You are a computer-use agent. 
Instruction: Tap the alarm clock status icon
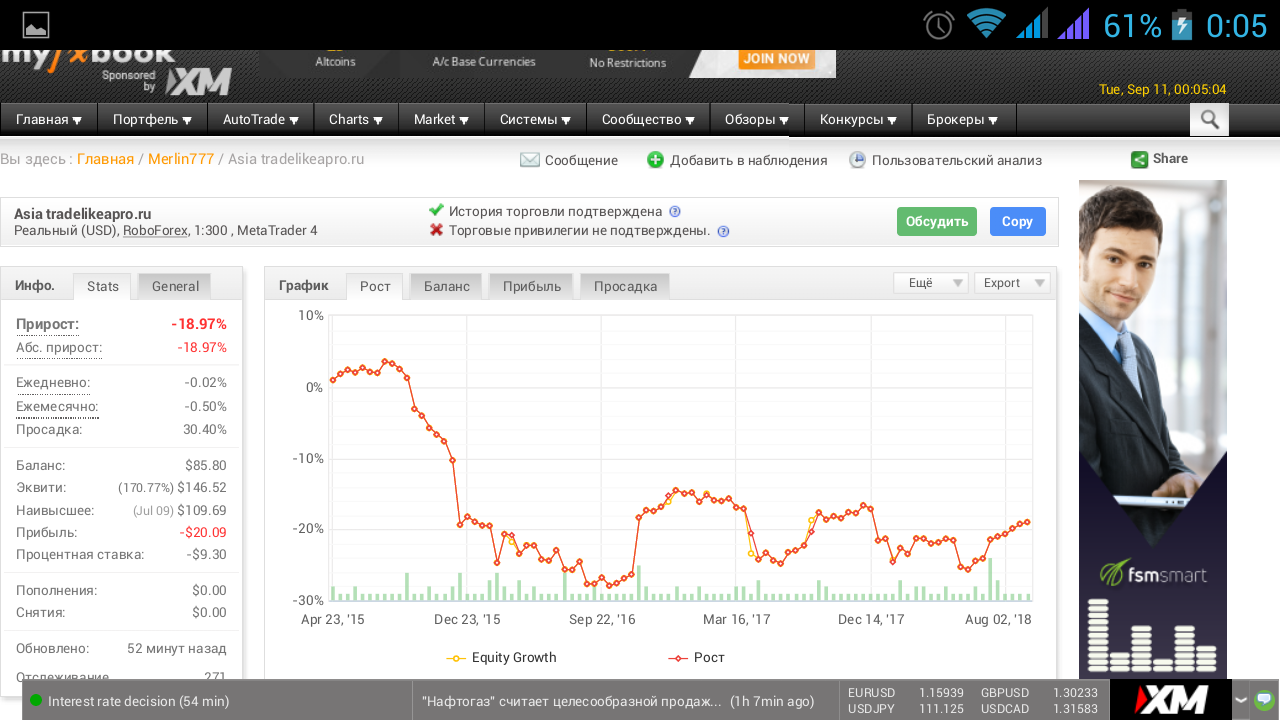(x=939, y=25)
